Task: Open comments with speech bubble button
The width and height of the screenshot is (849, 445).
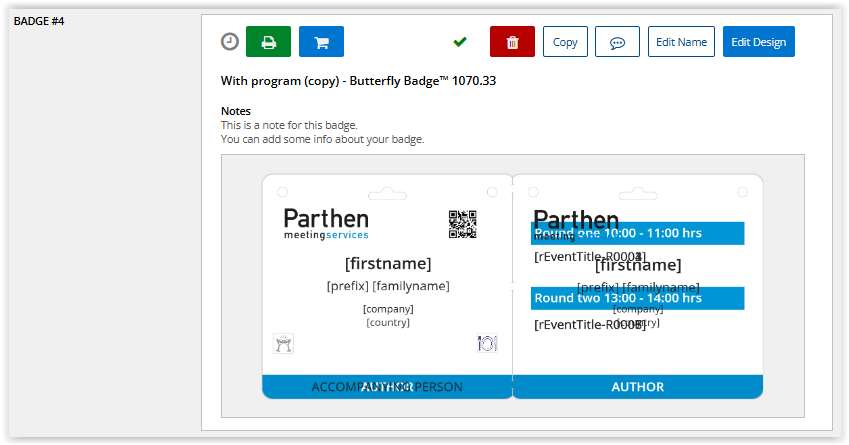Action: [x=617, y=42]
